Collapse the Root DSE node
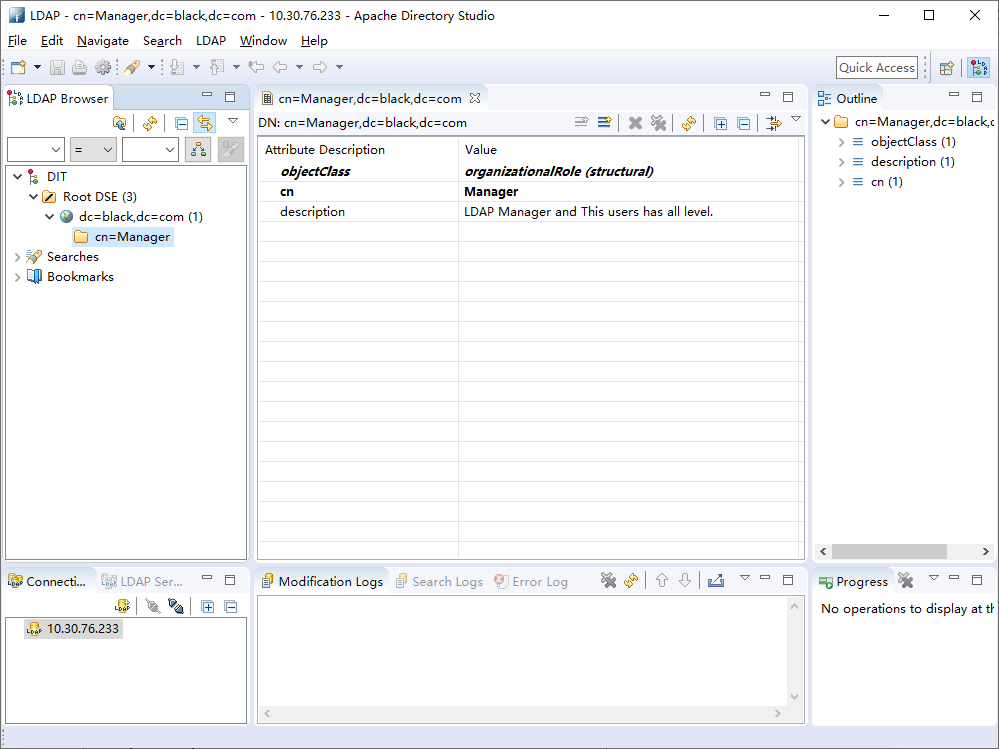Image resolution: width=999 pixels, height=749 pixels. pos(34,197)
